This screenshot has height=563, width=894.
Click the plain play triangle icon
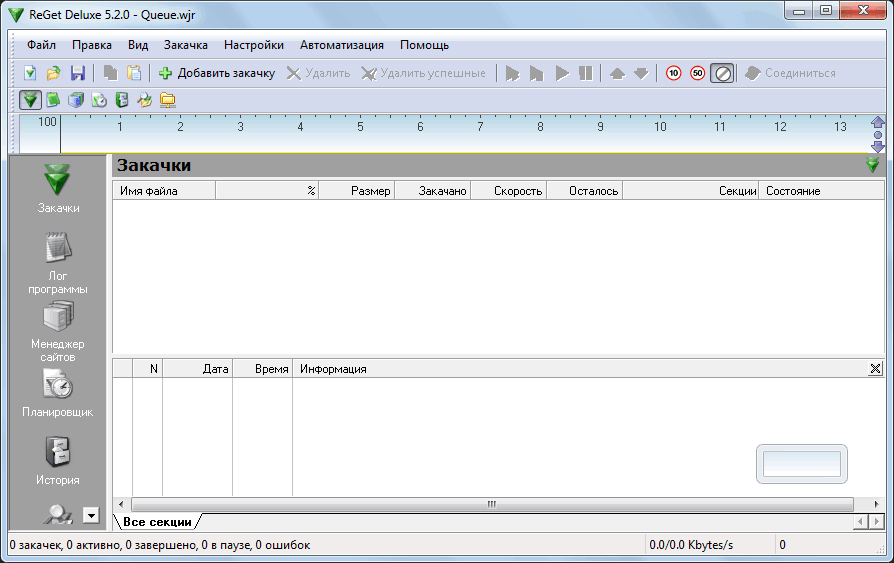click(x=562, y=73)
